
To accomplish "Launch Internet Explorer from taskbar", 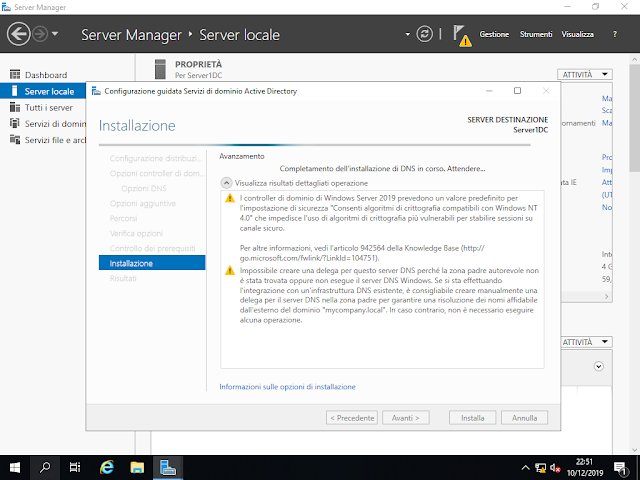I will click(x=107, y=467).
